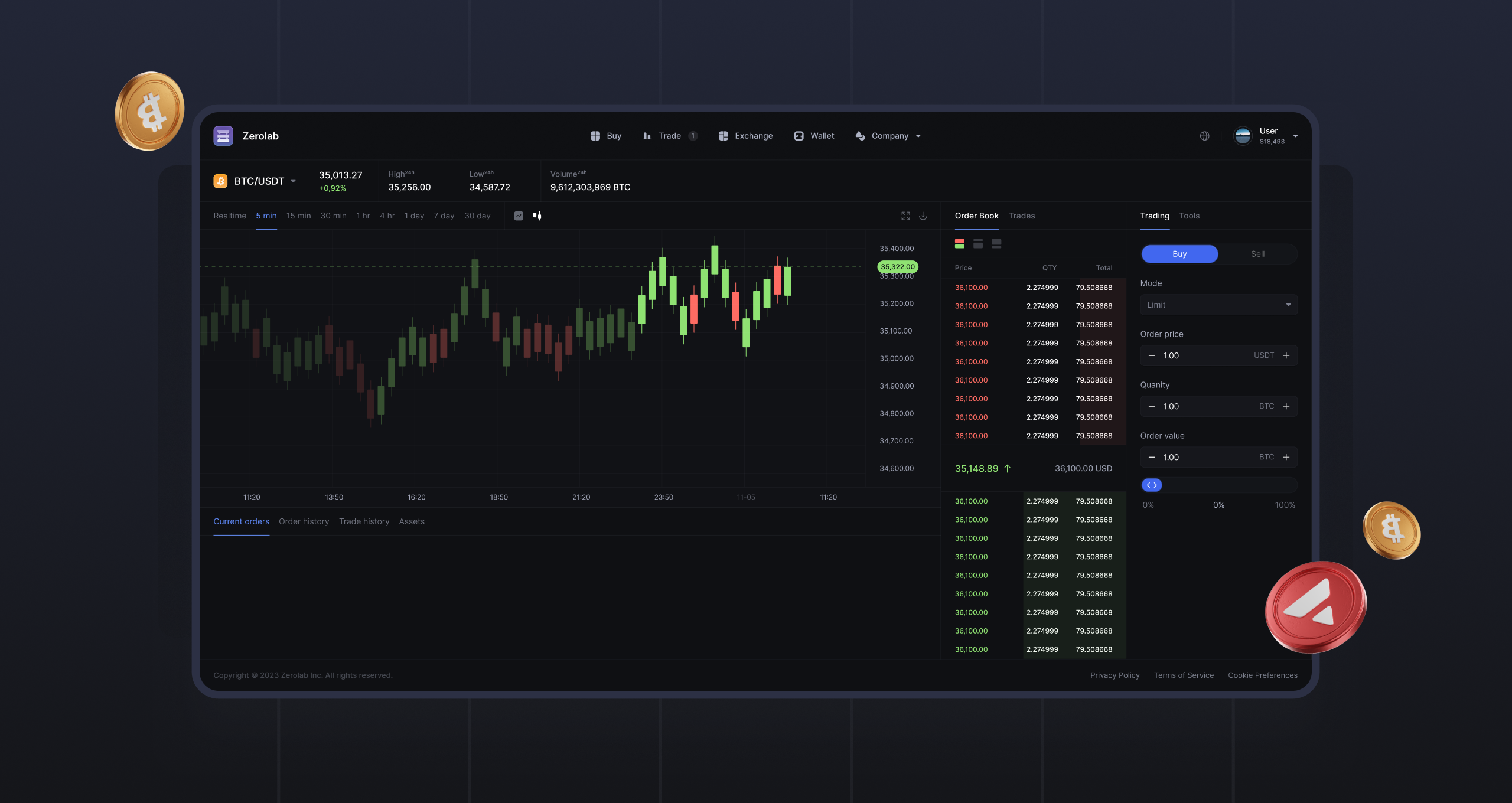Select combined buy/sell order book layout

click(960, 244)
